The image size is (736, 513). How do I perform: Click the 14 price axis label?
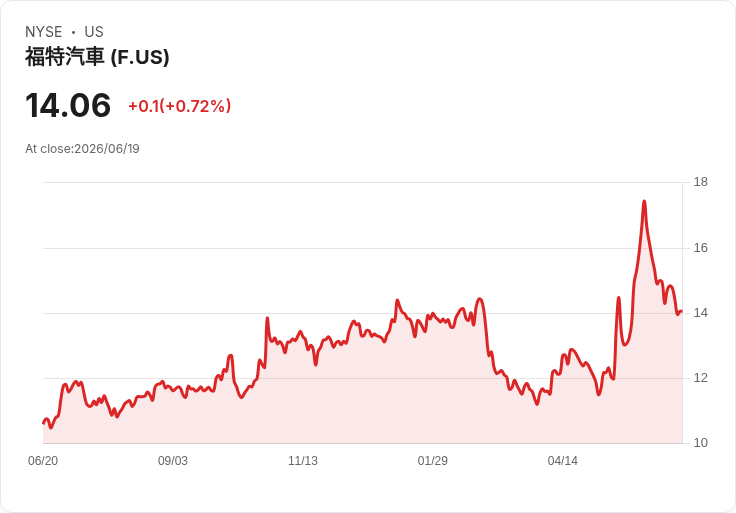coord(701,313)
